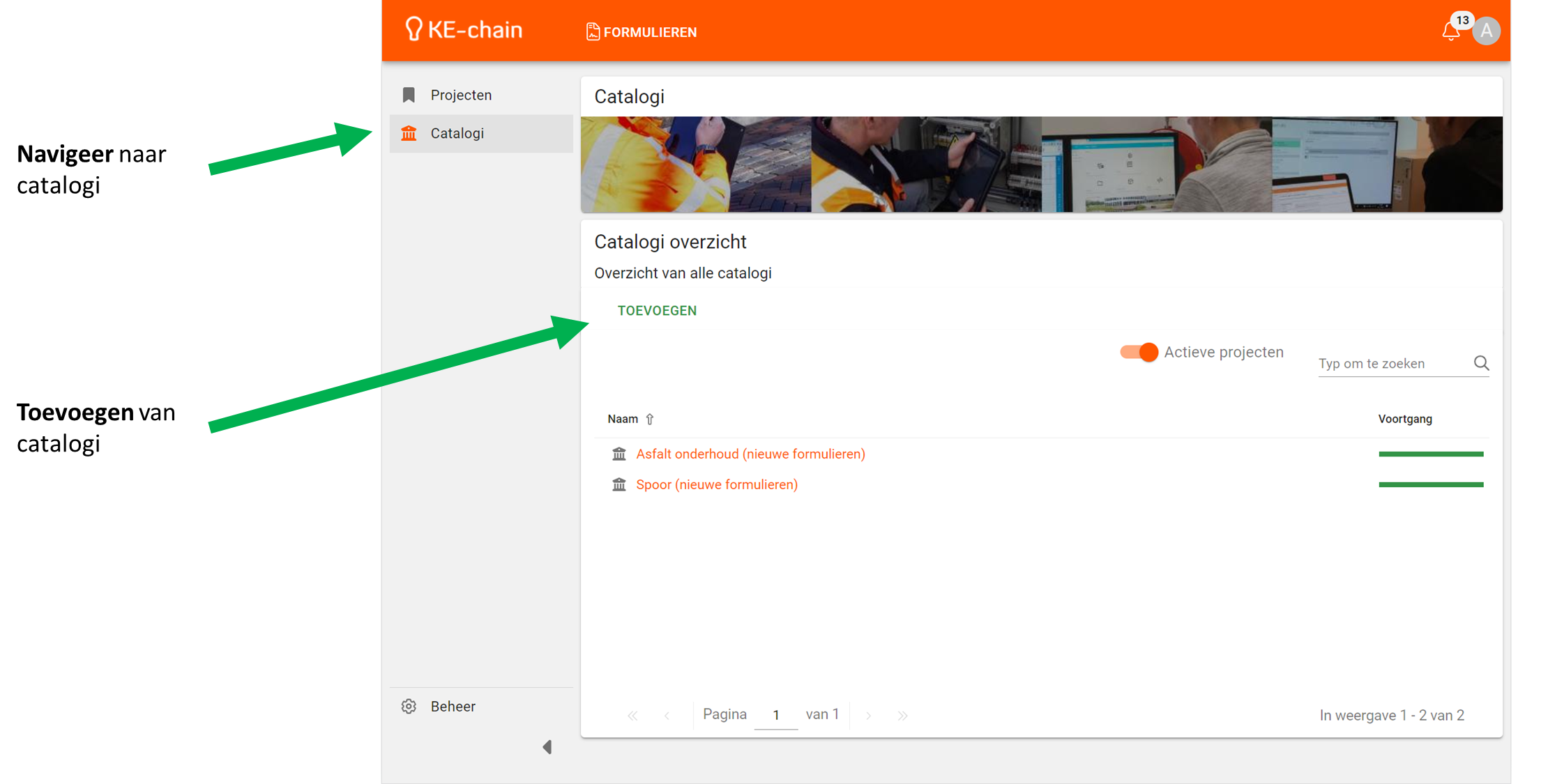Open the Formulieren menu item

click(x=642, y=32)
